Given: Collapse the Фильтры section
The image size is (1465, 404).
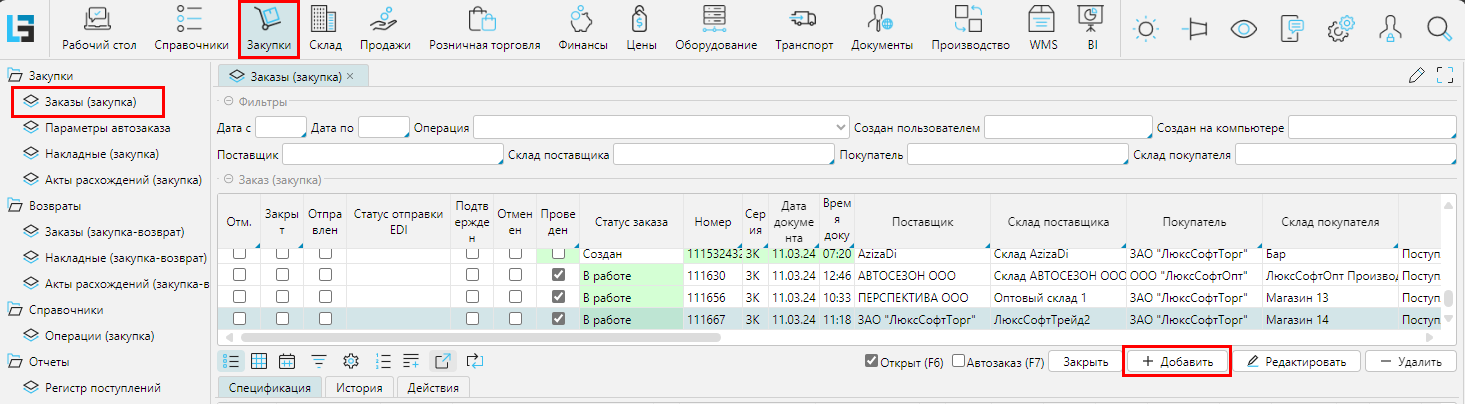Looking at the screenshot, I should click(x=228, y=101).
